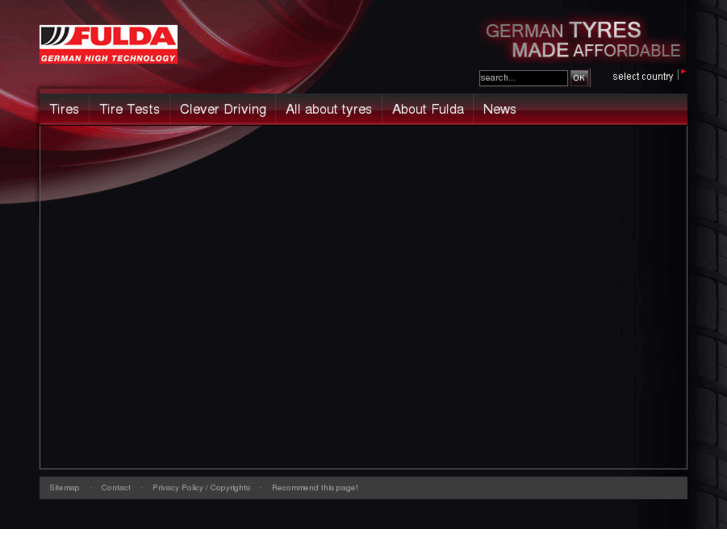Select Clever Driving in navigation

point(223,109)
